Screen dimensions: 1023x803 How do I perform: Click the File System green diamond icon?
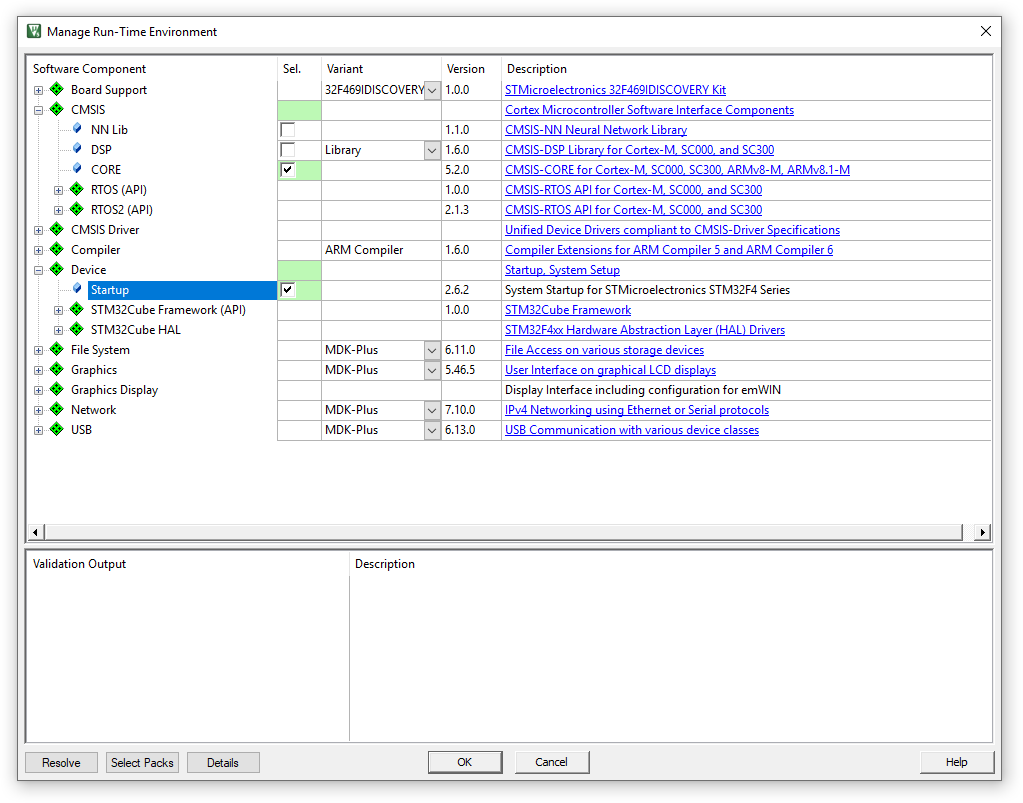[x=57, y=349]
